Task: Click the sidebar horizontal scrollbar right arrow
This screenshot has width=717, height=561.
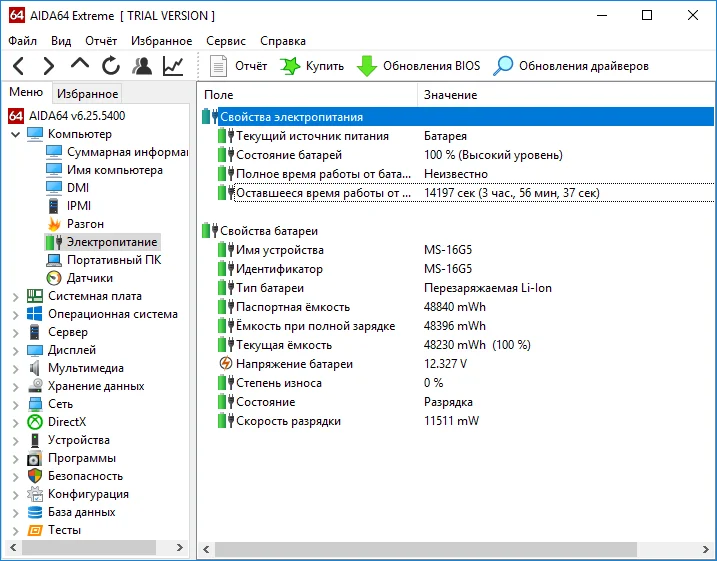Action: [180, 547]
